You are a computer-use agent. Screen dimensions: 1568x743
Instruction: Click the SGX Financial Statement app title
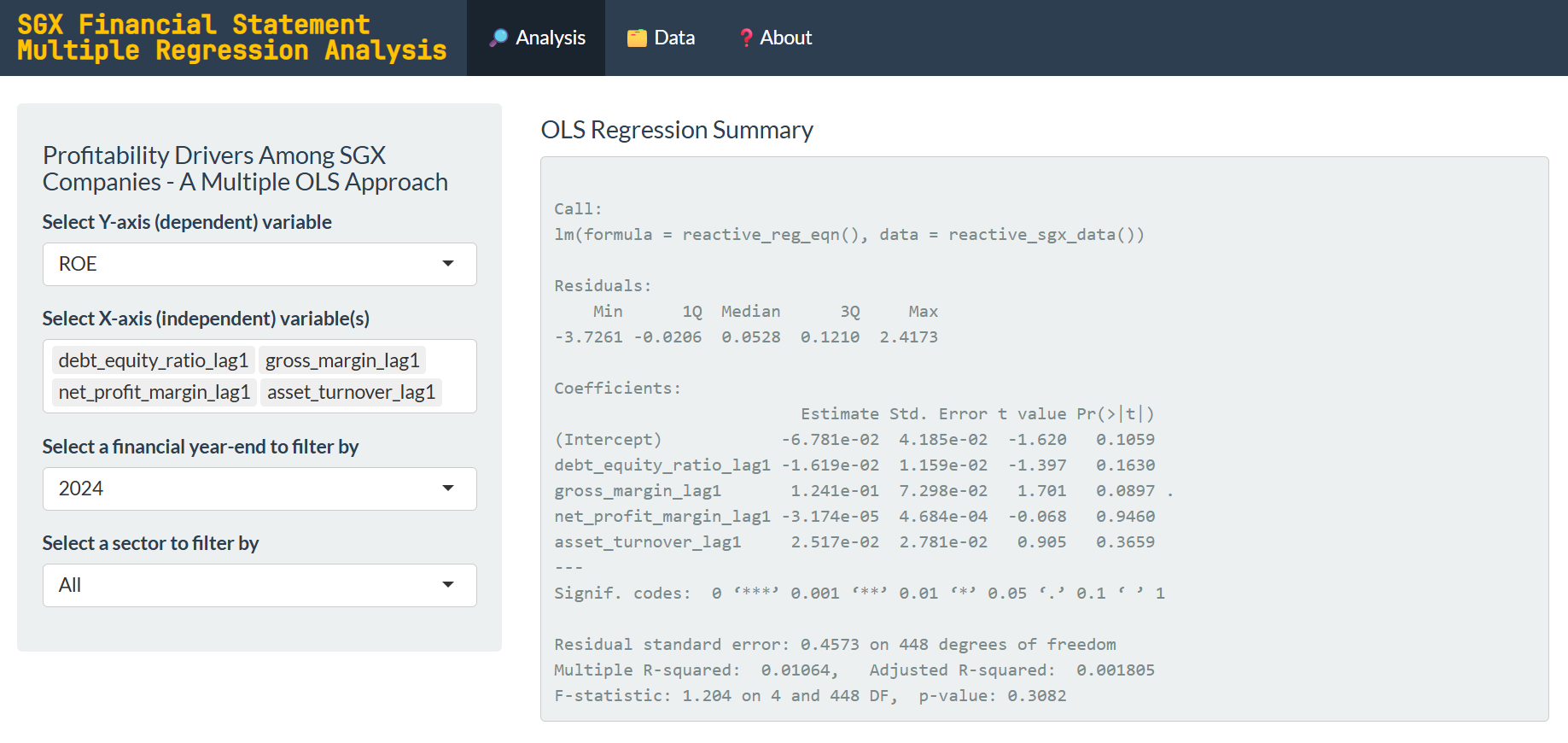pyautogui.click(x=232, y=38)
